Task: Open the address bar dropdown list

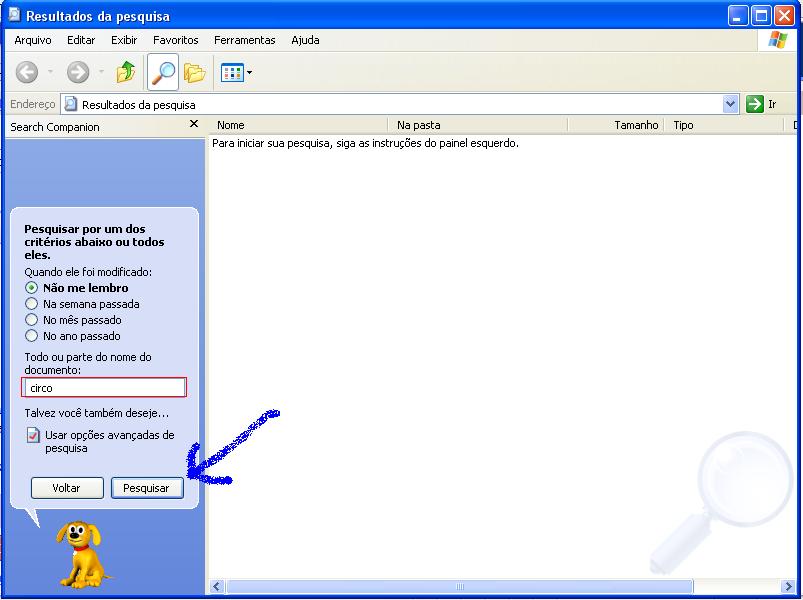Action: click(730, 104)
